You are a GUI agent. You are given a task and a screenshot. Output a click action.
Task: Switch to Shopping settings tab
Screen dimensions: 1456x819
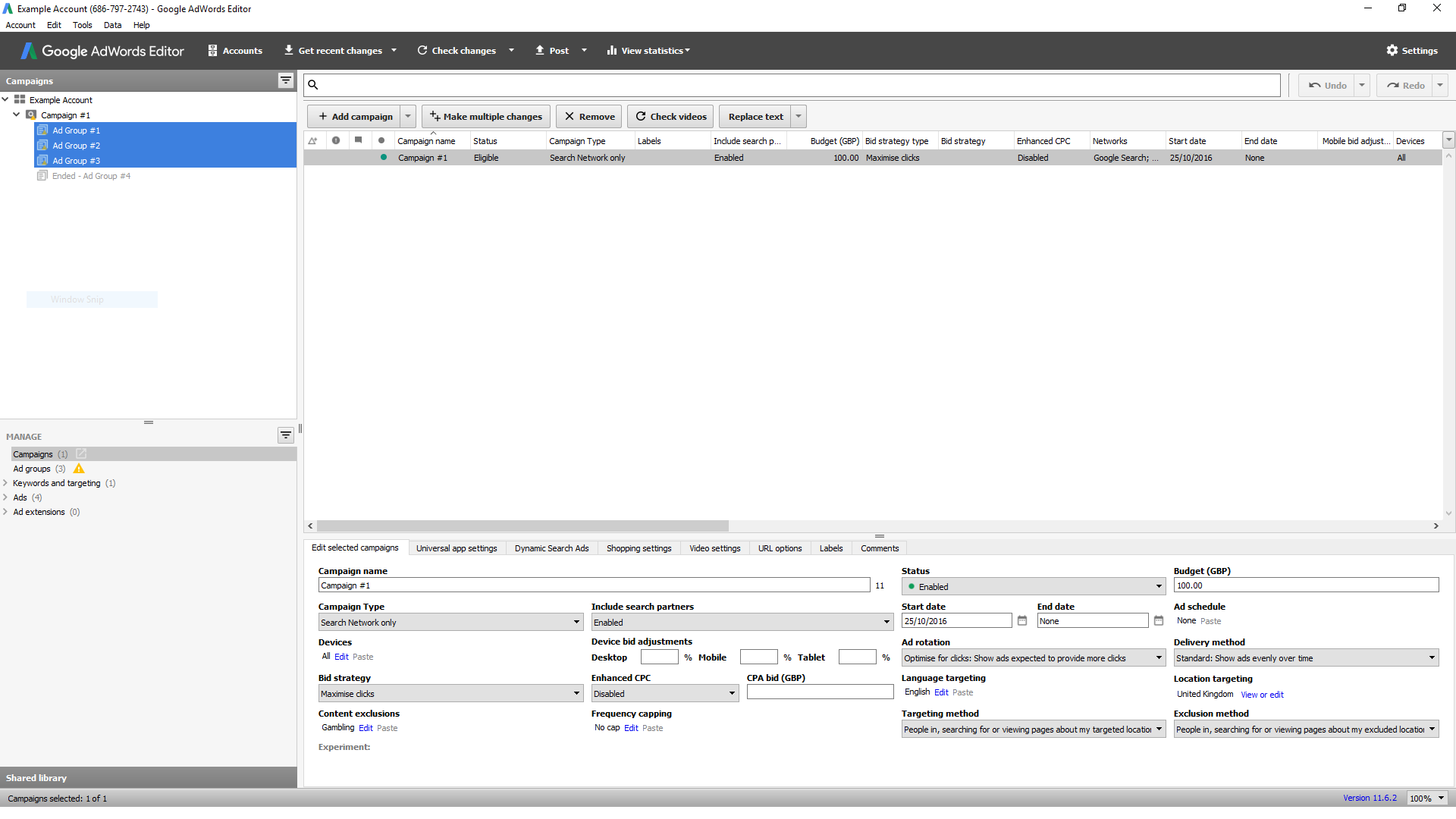pos(639,548)
